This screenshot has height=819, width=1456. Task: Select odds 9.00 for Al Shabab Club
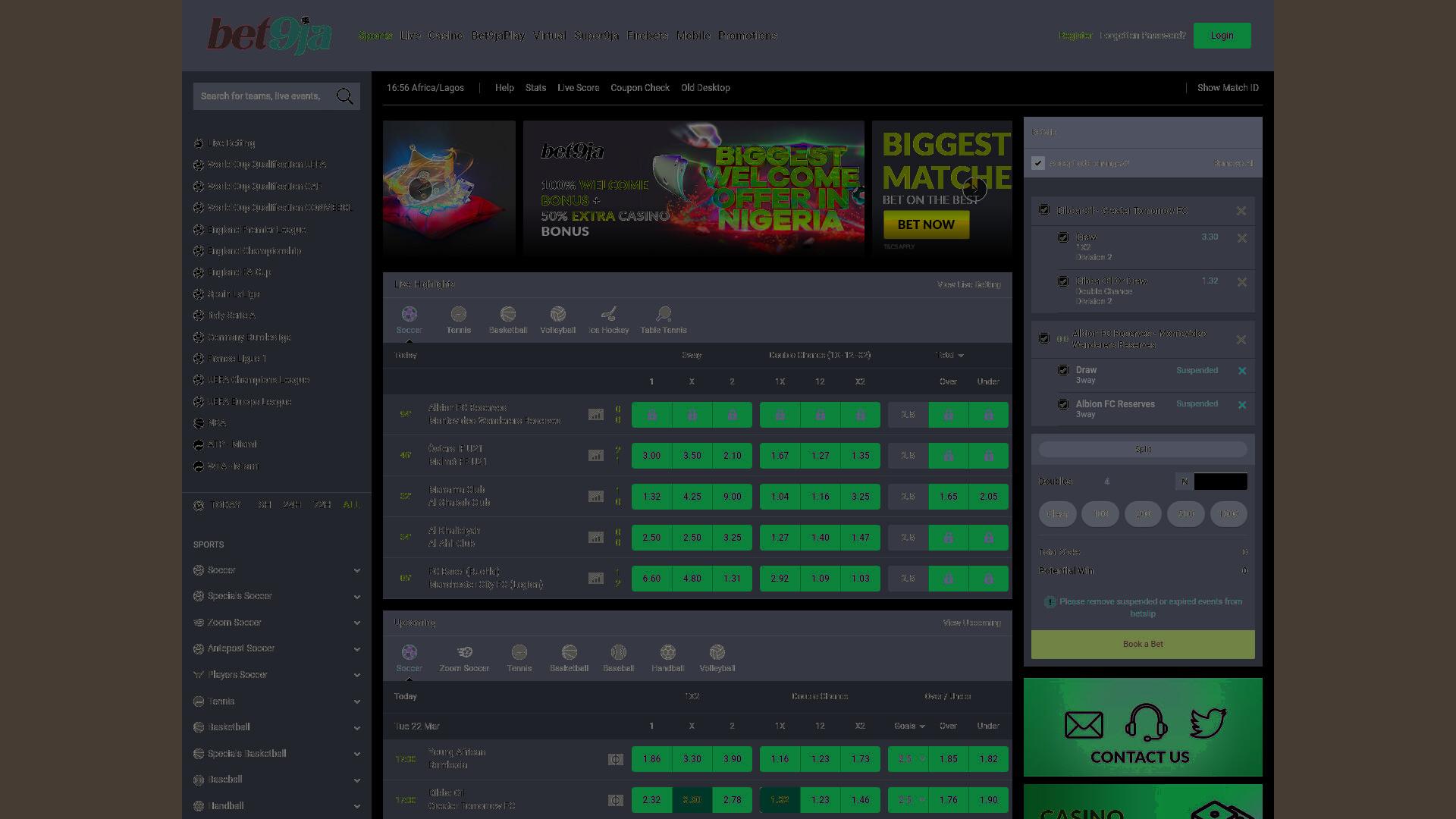point(732,497)
